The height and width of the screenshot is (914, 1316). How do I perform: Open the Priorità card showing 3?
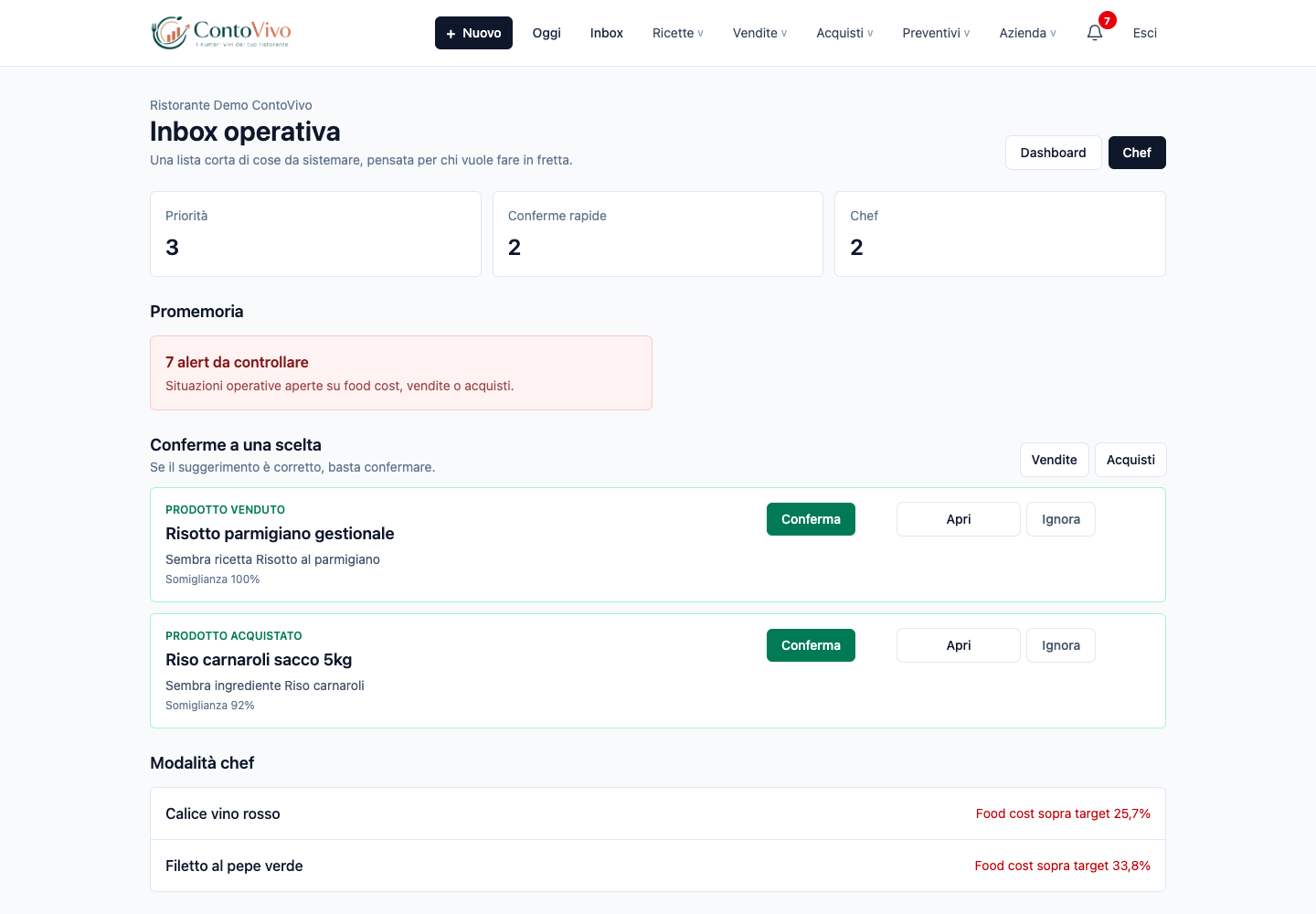pos(315,234)
